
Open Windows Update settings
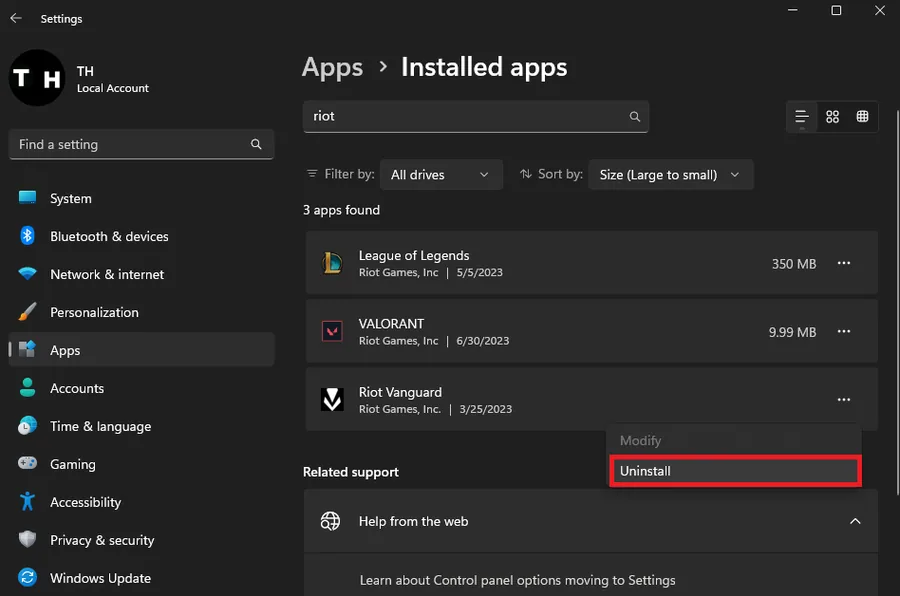click(141, 578)
